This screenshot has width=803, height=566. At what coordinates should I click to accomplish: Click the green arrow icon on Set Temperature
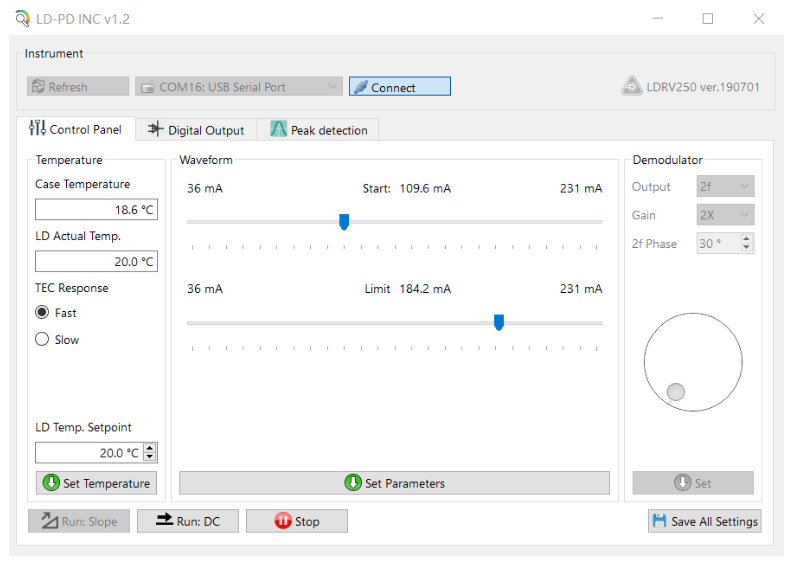click(50, 483)
